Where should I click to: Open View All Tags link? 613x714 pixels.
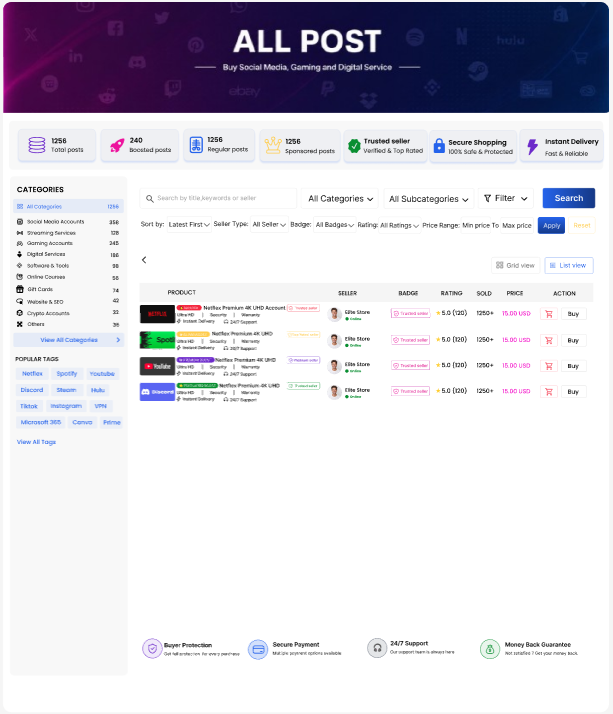36,442
